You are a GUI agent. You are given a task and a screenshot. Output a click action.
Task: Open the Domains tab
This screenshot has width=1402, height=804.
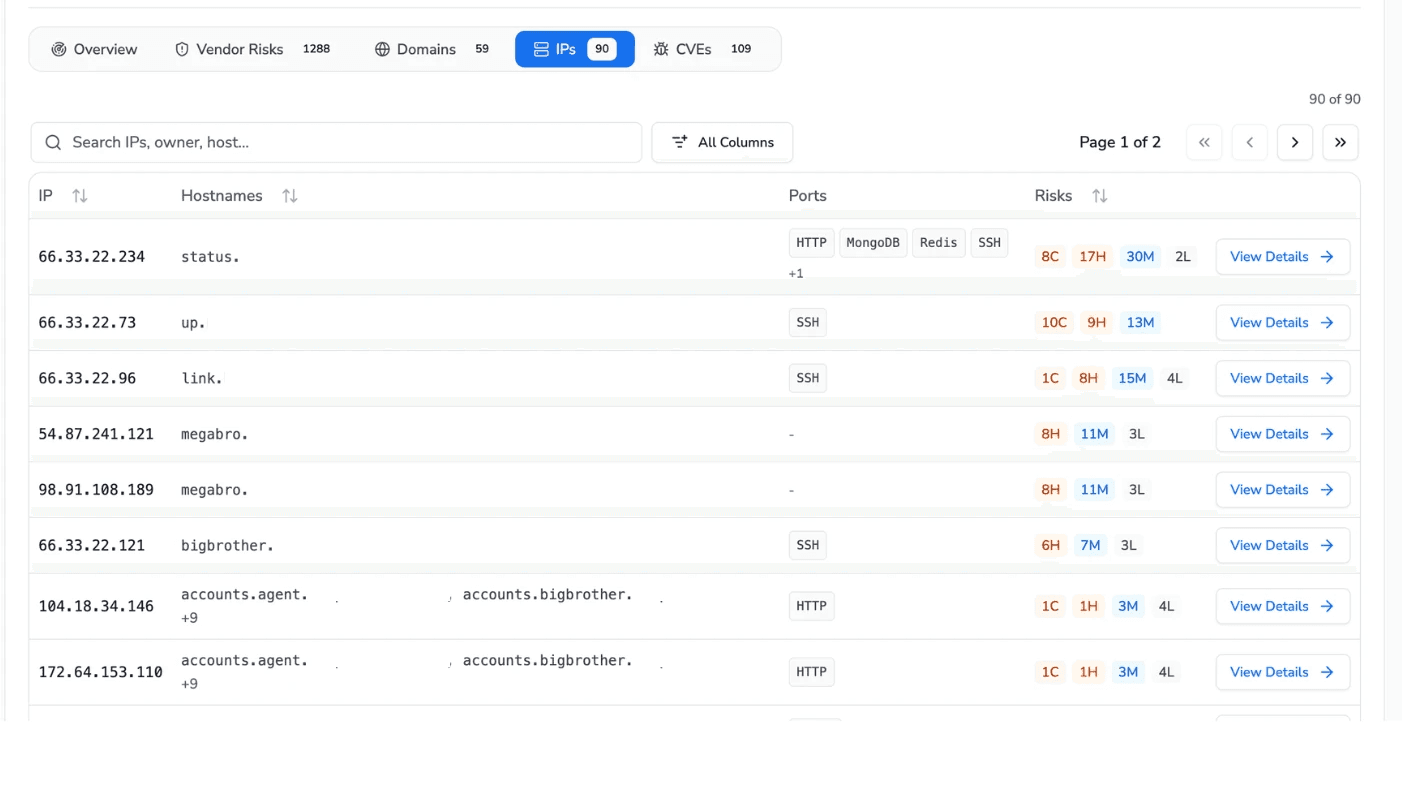432,49
